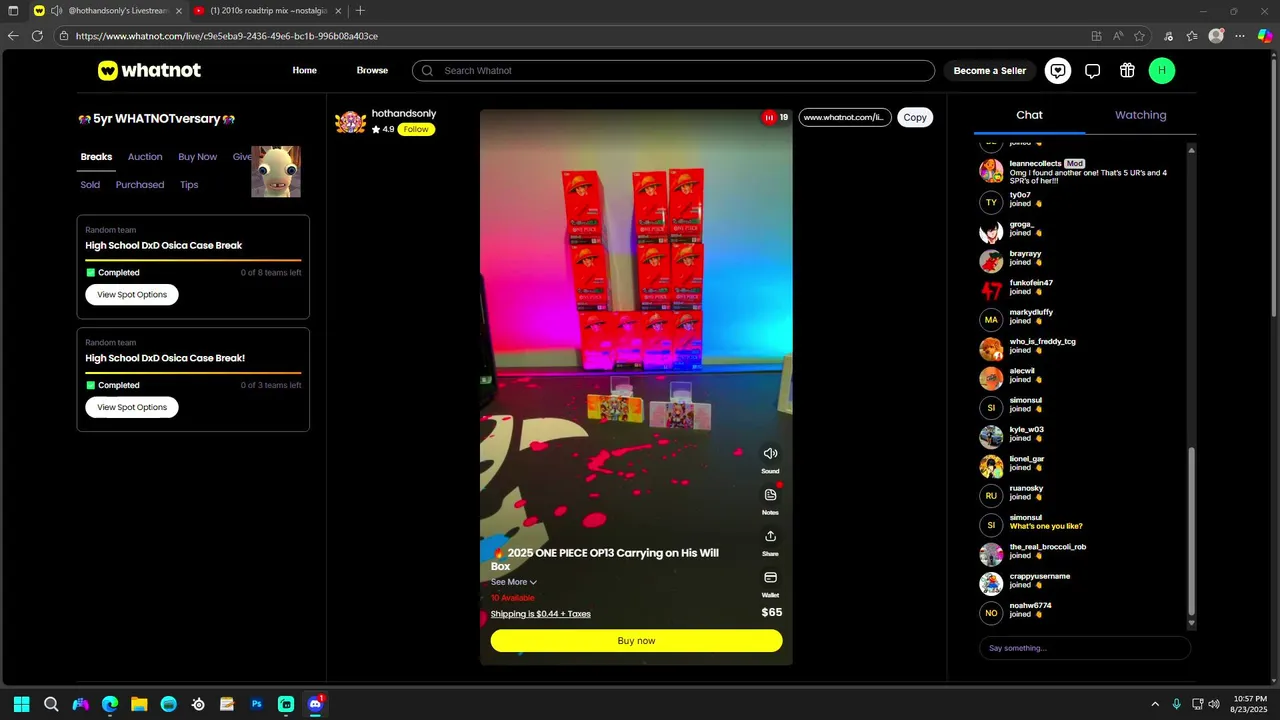Switch to the Auction tab
This screenshot has height=720, width=1280.
145,157
